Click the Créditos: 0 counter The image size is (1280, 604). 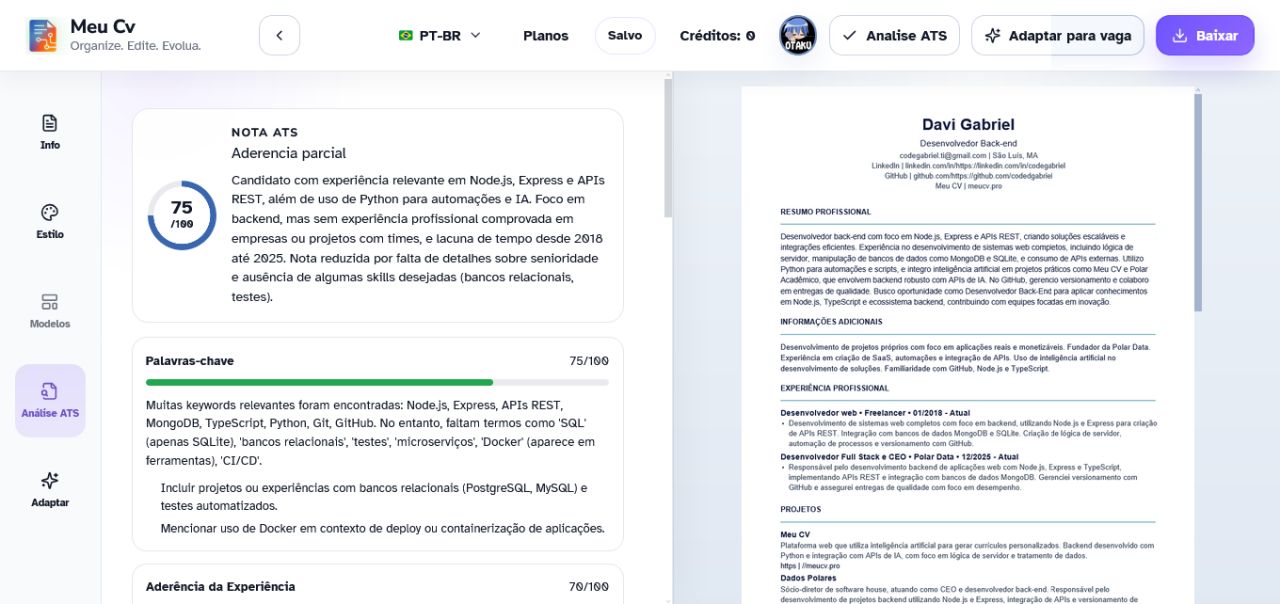(717, 36)
